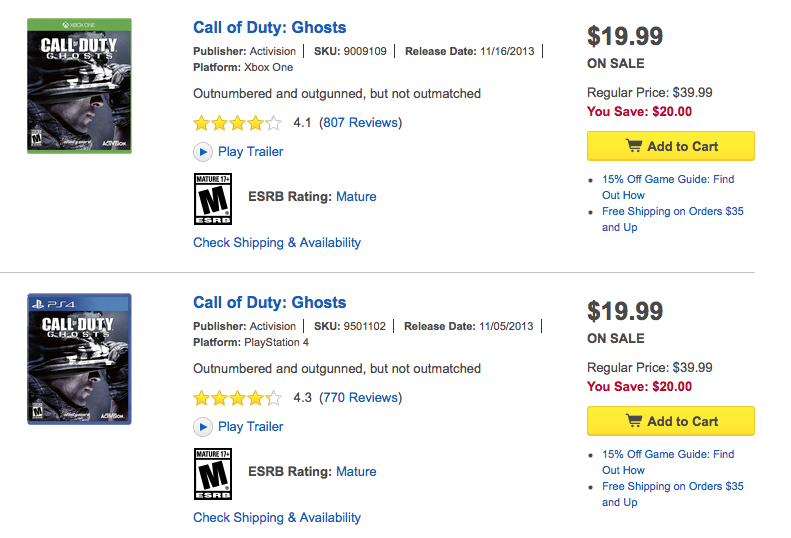The height and width of the screenshot is (538, 791).
Task: Click play trailer icon for Xbox One game
Action: pyautogui.click(x=202, y=152)
